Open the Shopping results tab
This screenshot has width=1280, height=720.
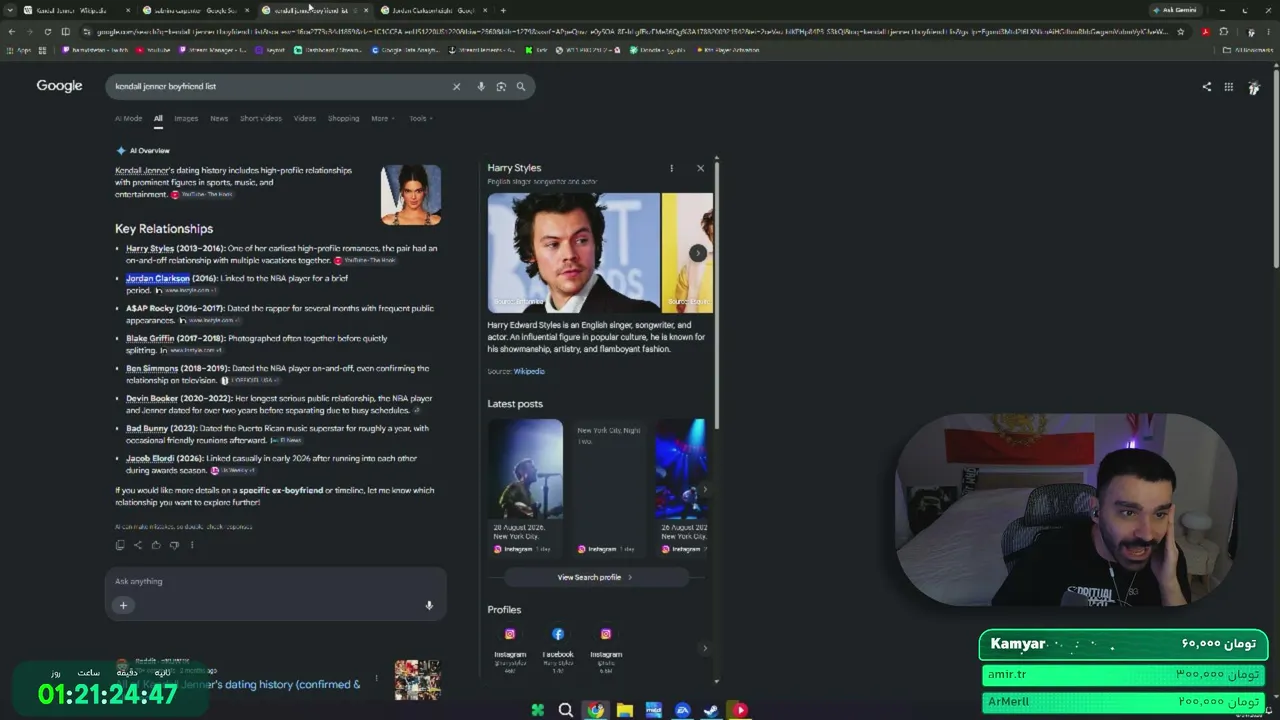tap(343, 118)
